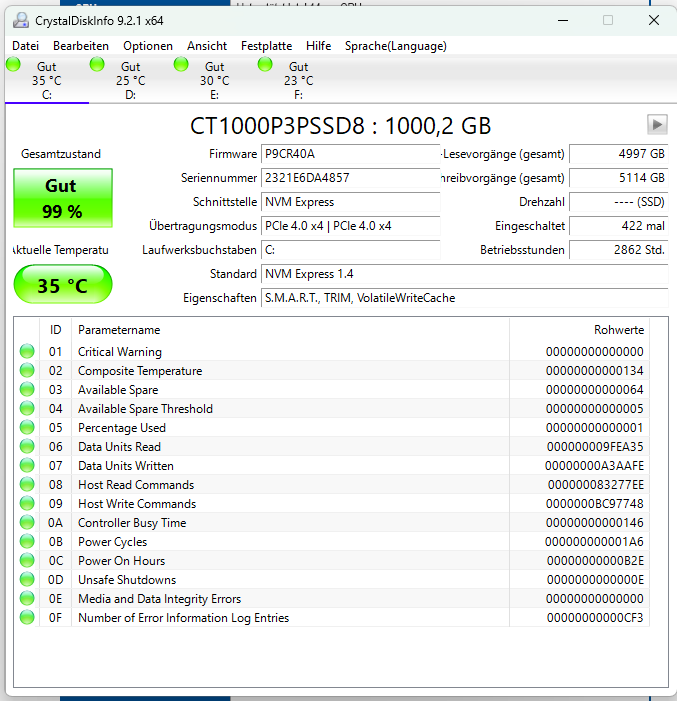Click status dot of Power Cycles row
Image resolution: width=677 pixels, height=701 pixels.
point(27,541)
